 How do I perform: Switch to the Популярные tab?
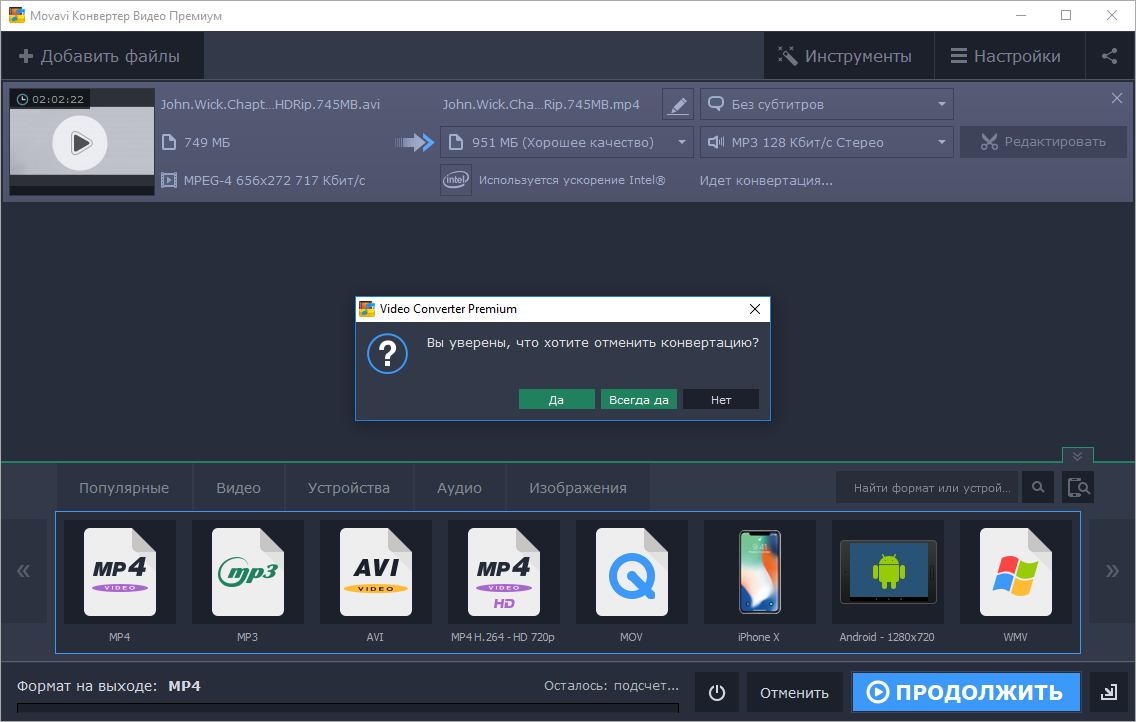(124, 488)
